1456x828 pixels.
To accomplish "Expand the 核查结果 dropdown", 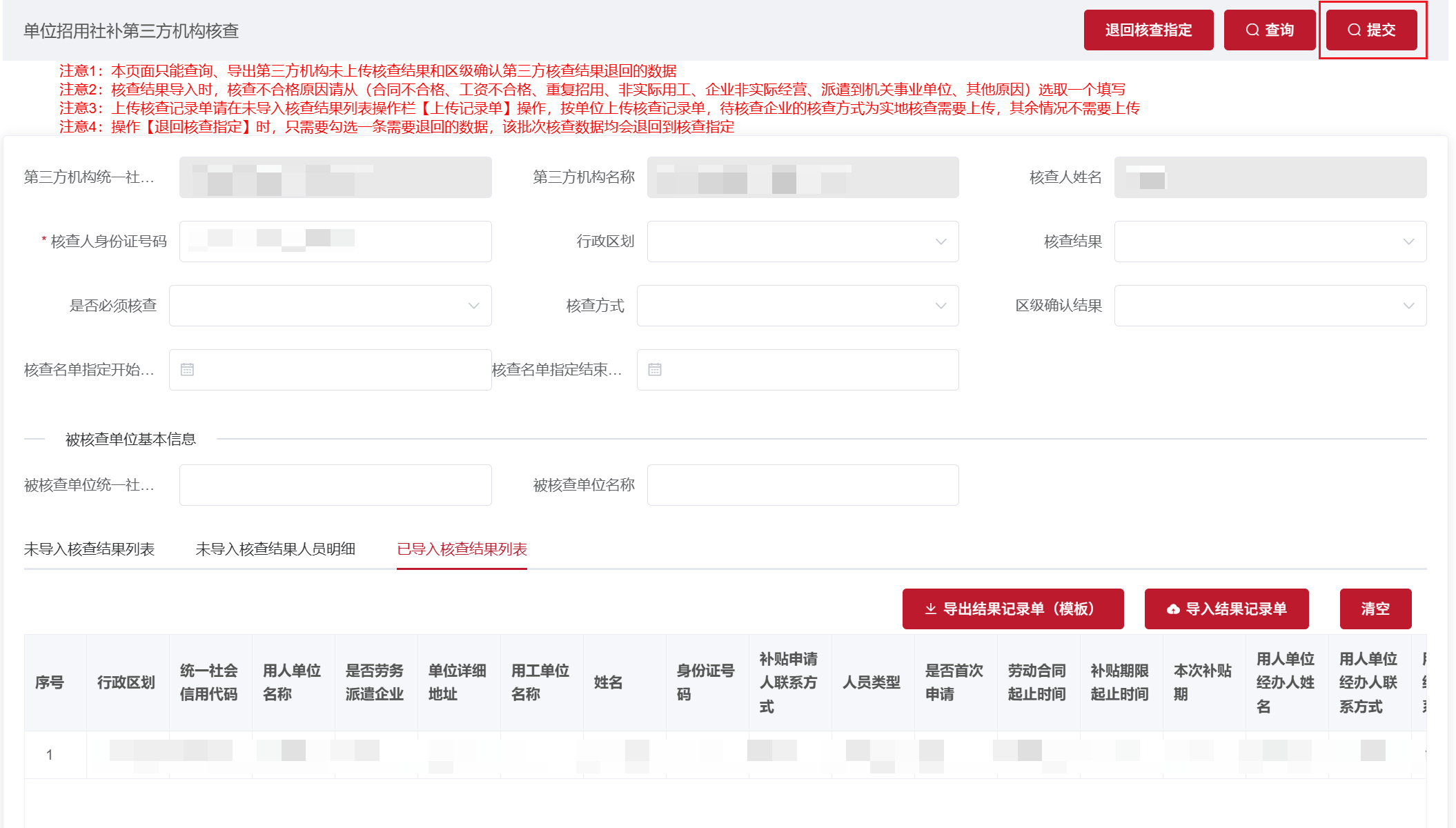I will (1270, 241).
